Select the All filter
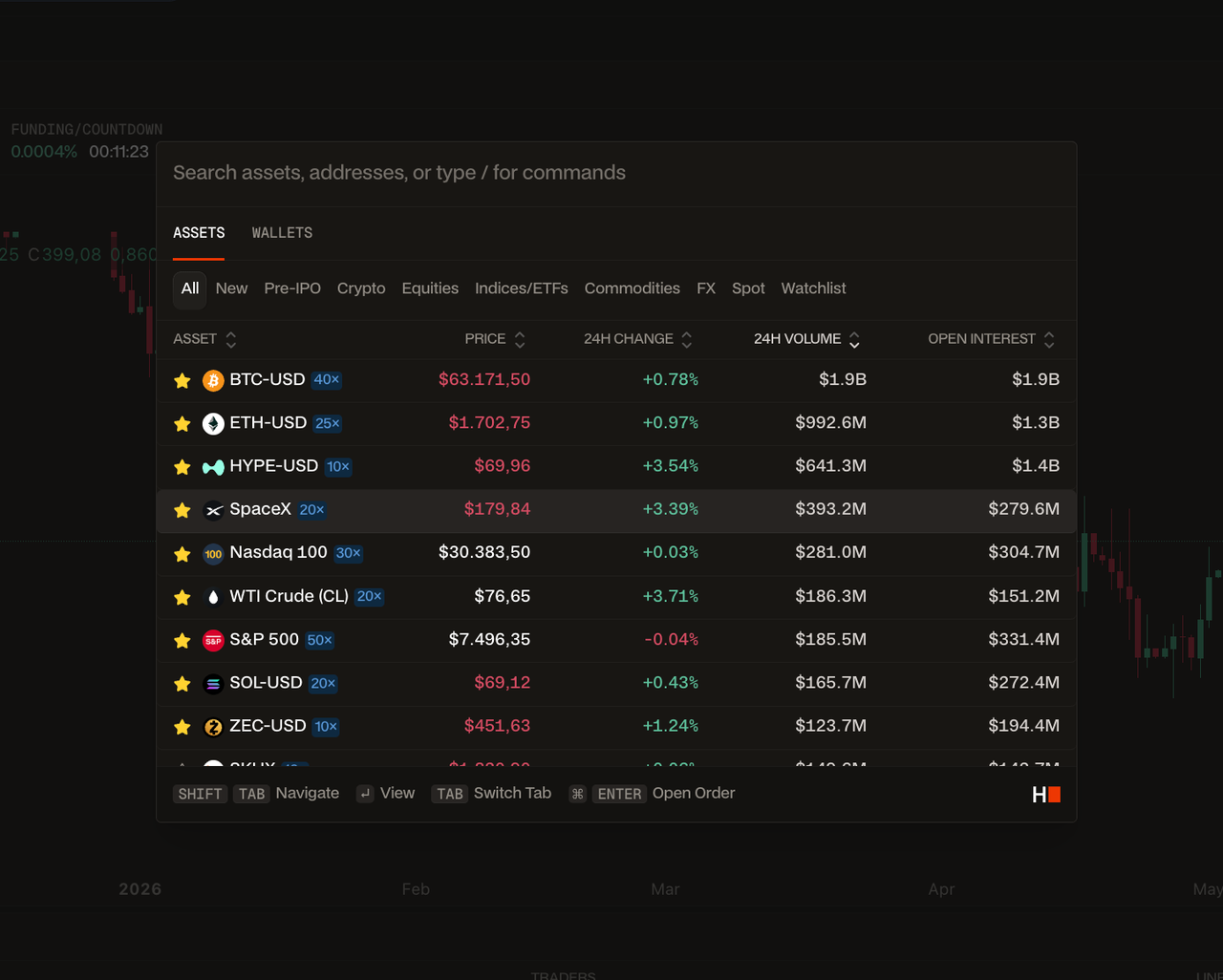Viewport: 1223px width, 980px height. [x=190, y=288]
